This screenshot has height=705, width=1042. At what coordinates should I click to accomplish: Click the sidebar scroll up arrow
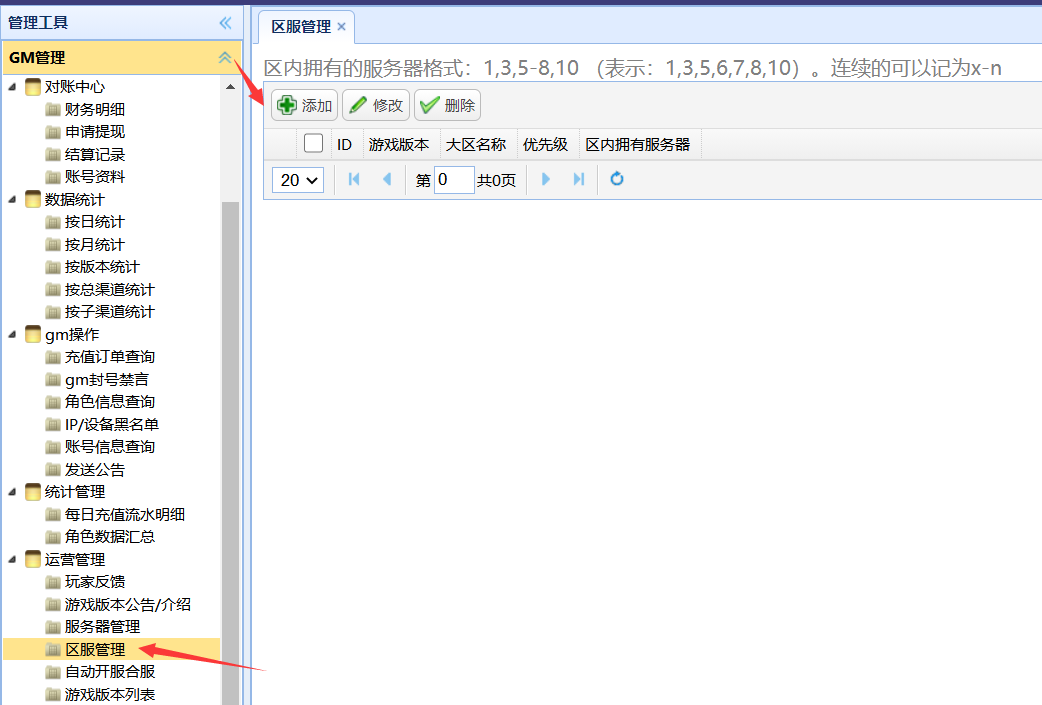[x=230, y=88]
